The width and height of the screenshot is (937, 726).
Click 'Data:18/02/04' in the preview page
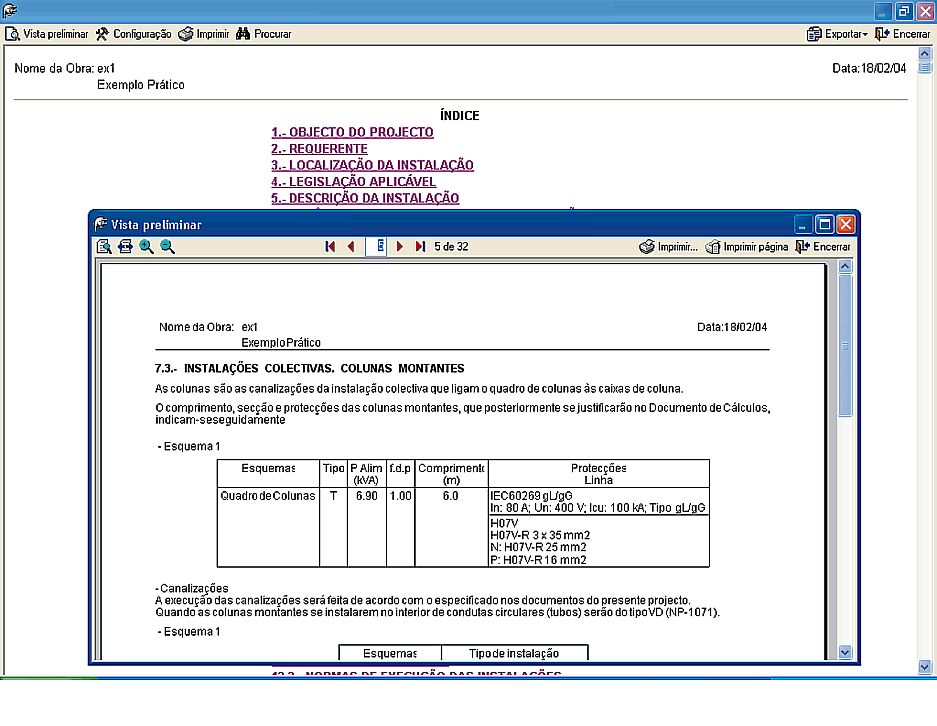(x=732, y=327)
